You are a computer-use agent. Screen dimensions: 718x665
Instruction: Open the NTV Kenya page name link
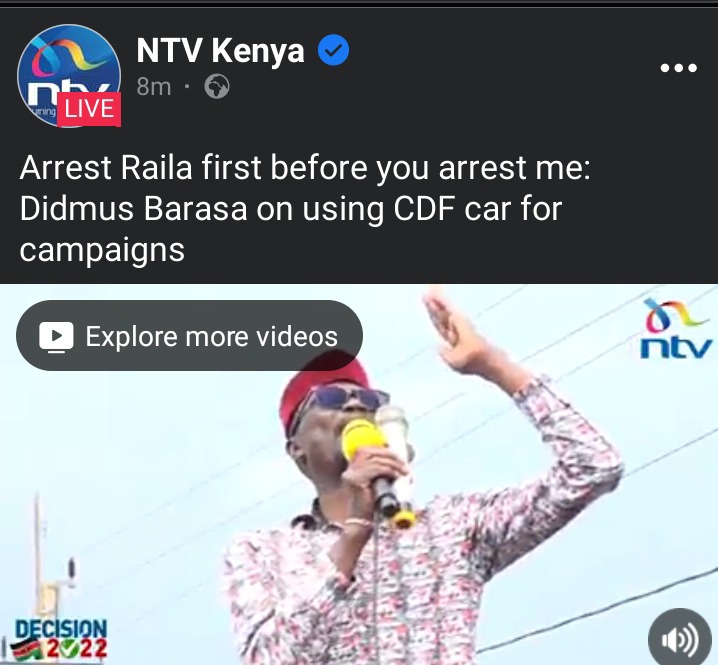point(220,50)
